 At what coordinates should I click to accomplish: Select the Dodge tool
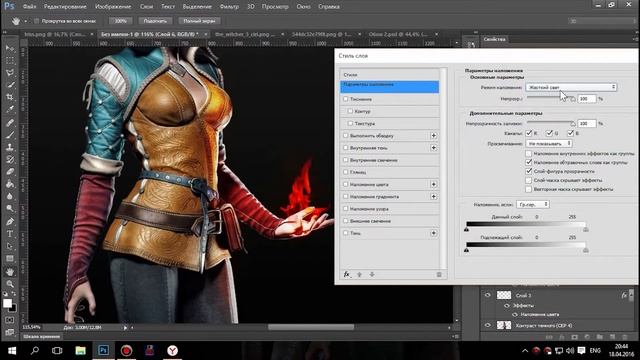[x=10, y=209]
